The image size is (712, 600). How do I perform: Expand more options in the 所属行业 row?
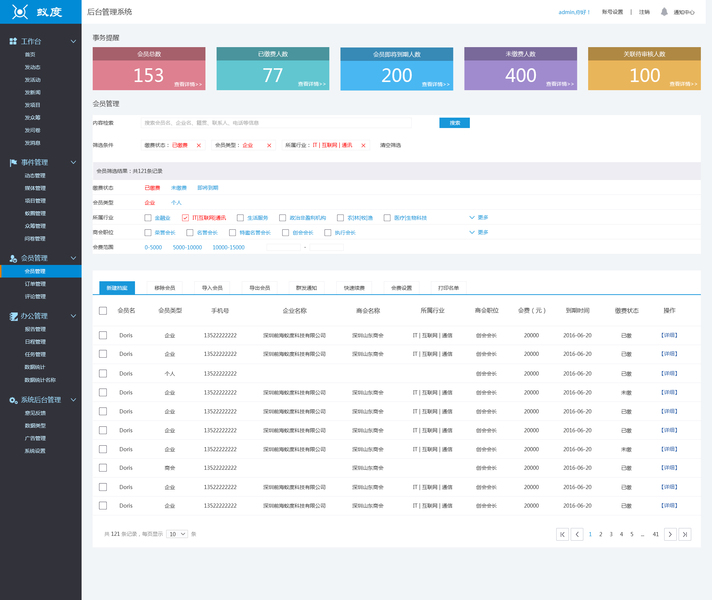point(479,218)
